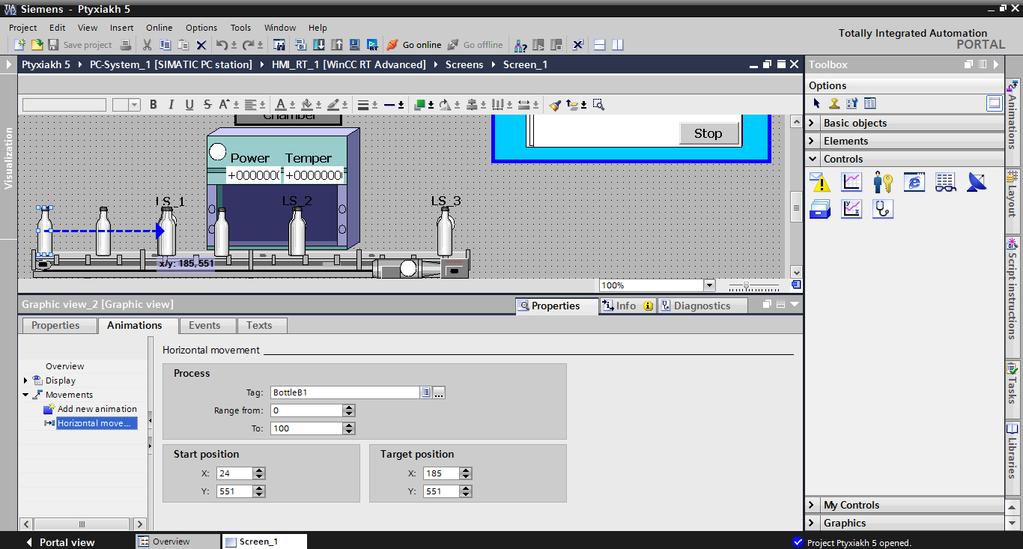Click the Delete X icon in main toolbar
1023x549 pixels.
click(x=202, y=45)
